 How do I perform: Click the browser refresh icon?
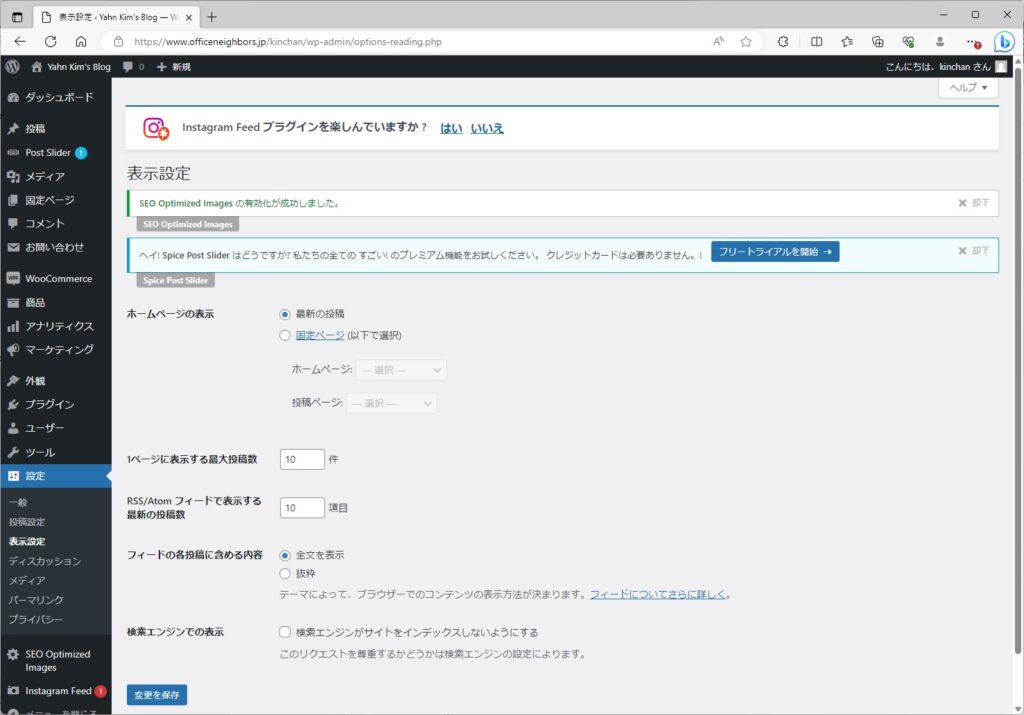(x=49, y=42)
